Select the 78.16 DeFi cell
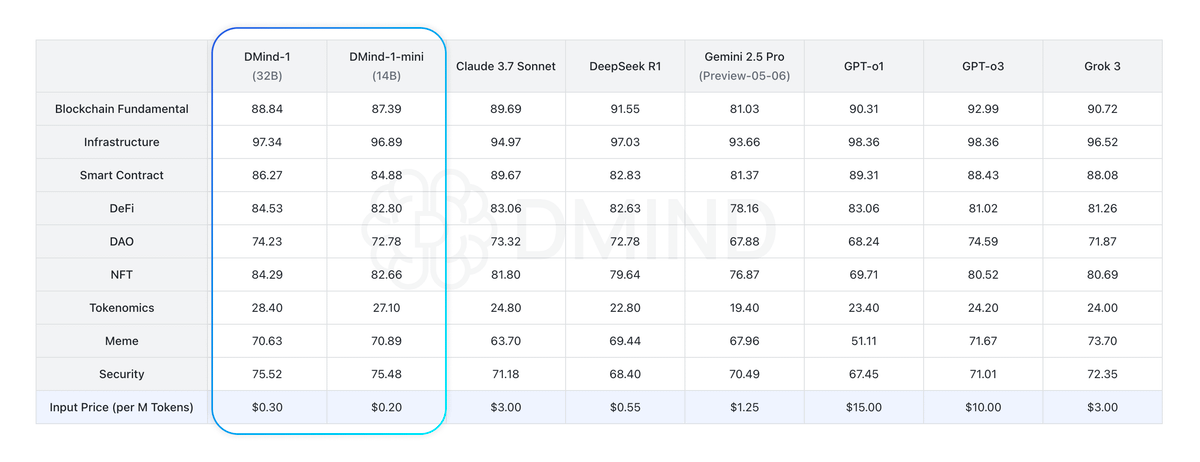This screenshot has height=462, width=1200. [744, 208]
